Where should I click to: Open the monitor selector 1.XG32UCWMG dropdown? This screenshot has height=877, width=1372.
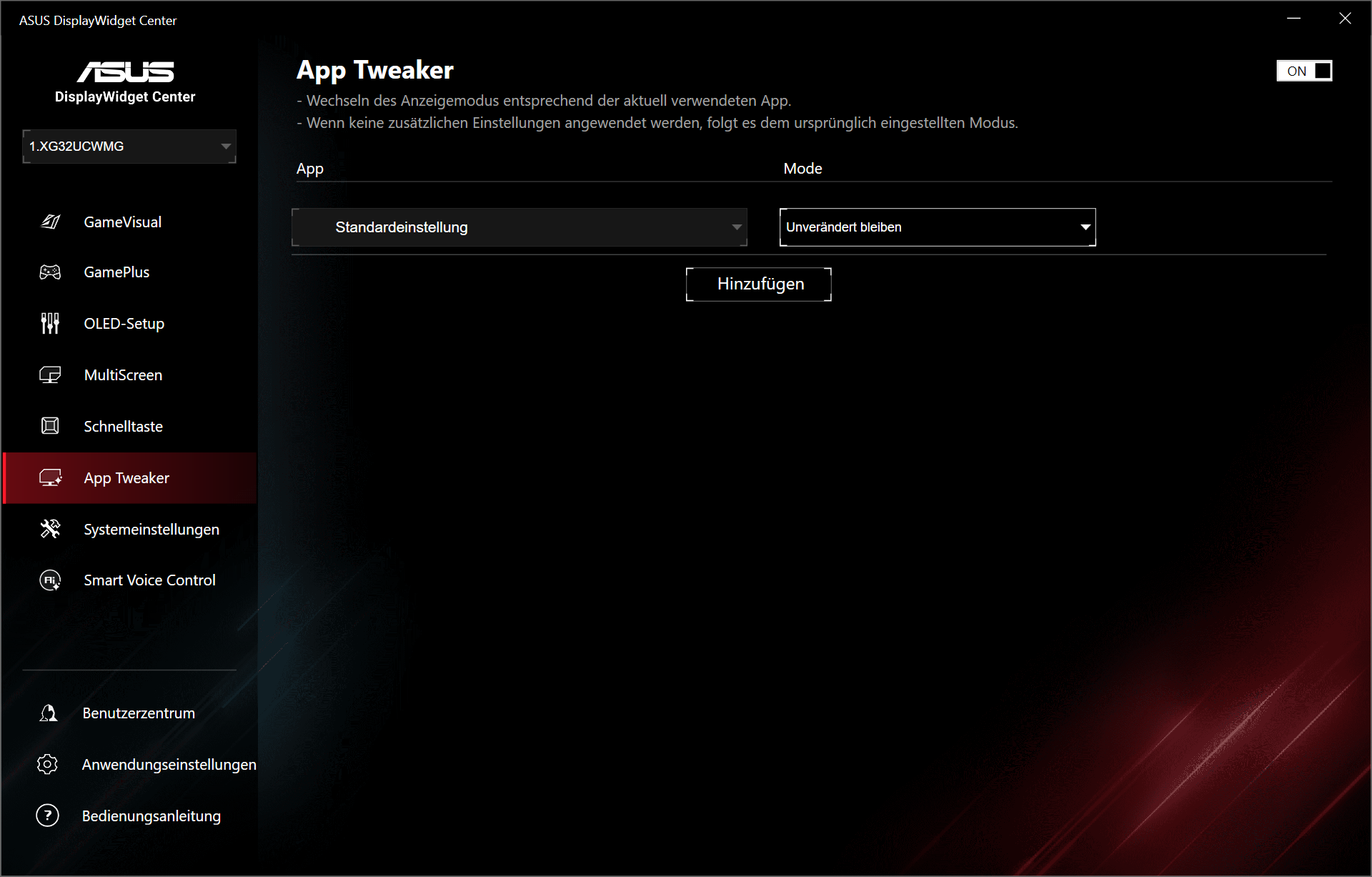(x=129, y=147)
